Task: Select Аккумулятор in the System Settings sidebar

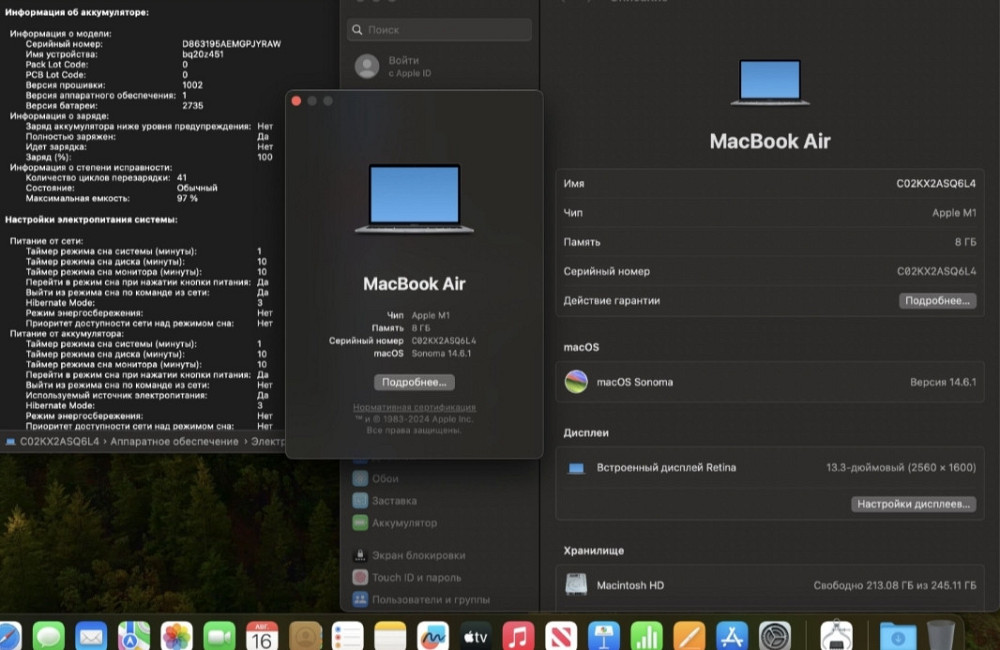Action: [x=405, y=523]
